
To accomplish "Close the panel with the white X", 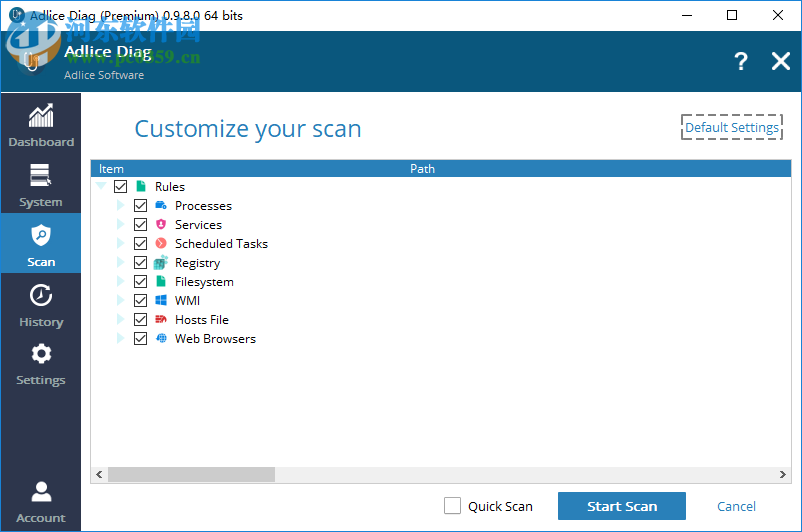I will tap(781, 61).
